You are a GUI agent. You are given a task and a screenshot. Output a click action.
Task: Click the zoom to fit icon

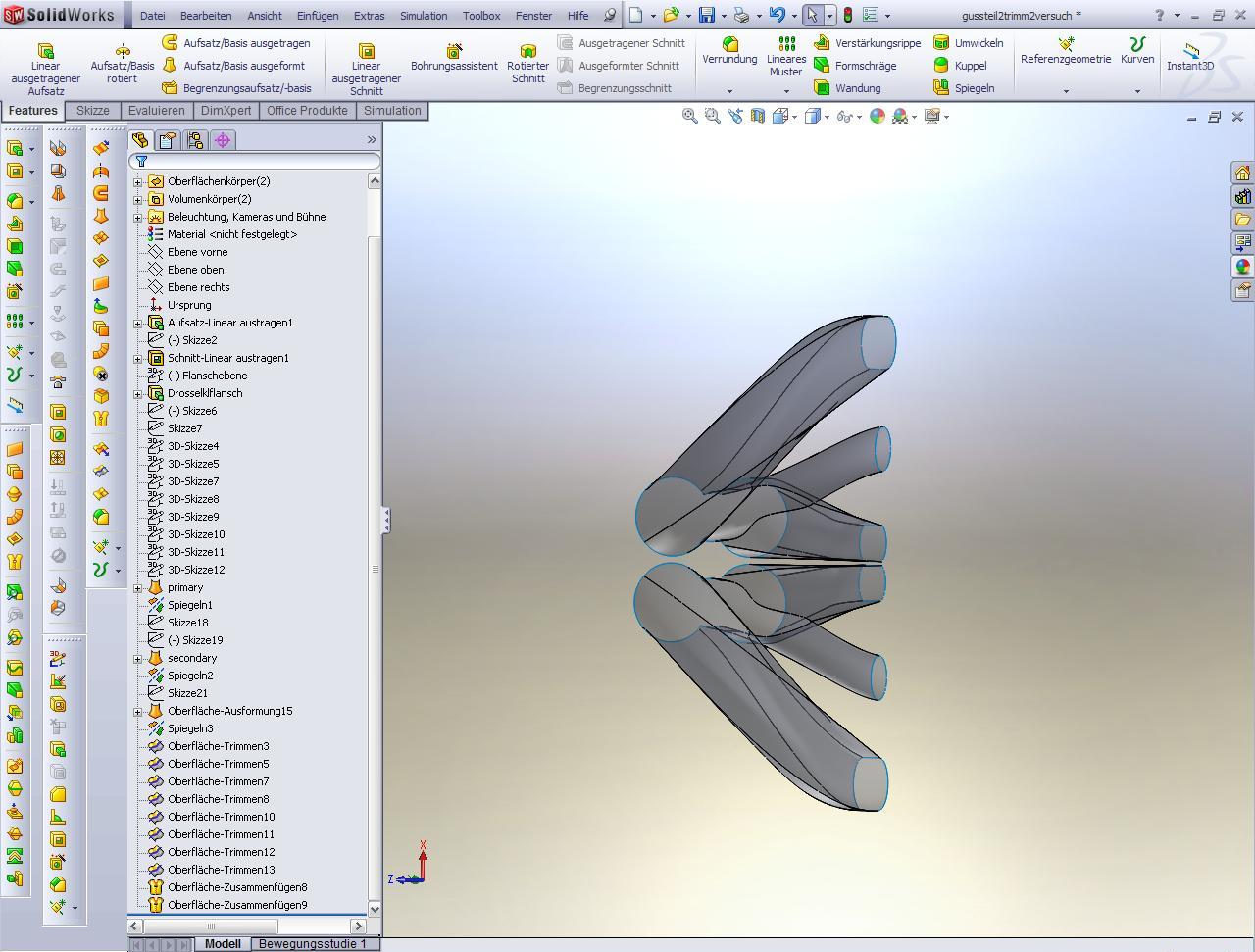(x=690, y=117)
